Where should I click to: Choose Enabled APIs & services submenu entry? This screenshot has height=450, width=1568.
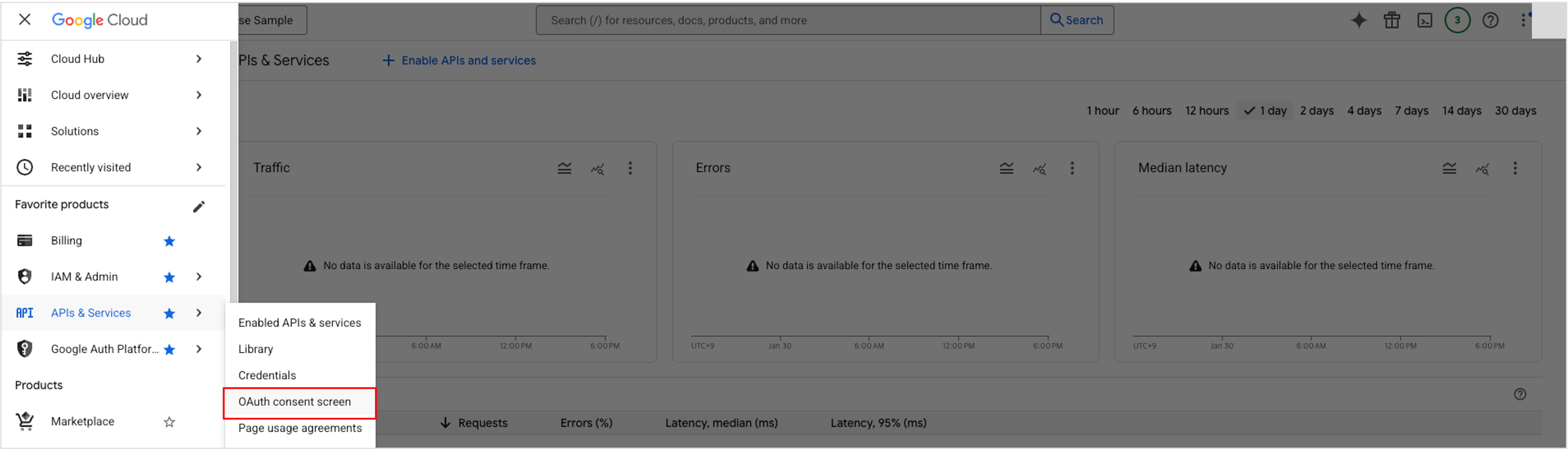pos(300,323)
